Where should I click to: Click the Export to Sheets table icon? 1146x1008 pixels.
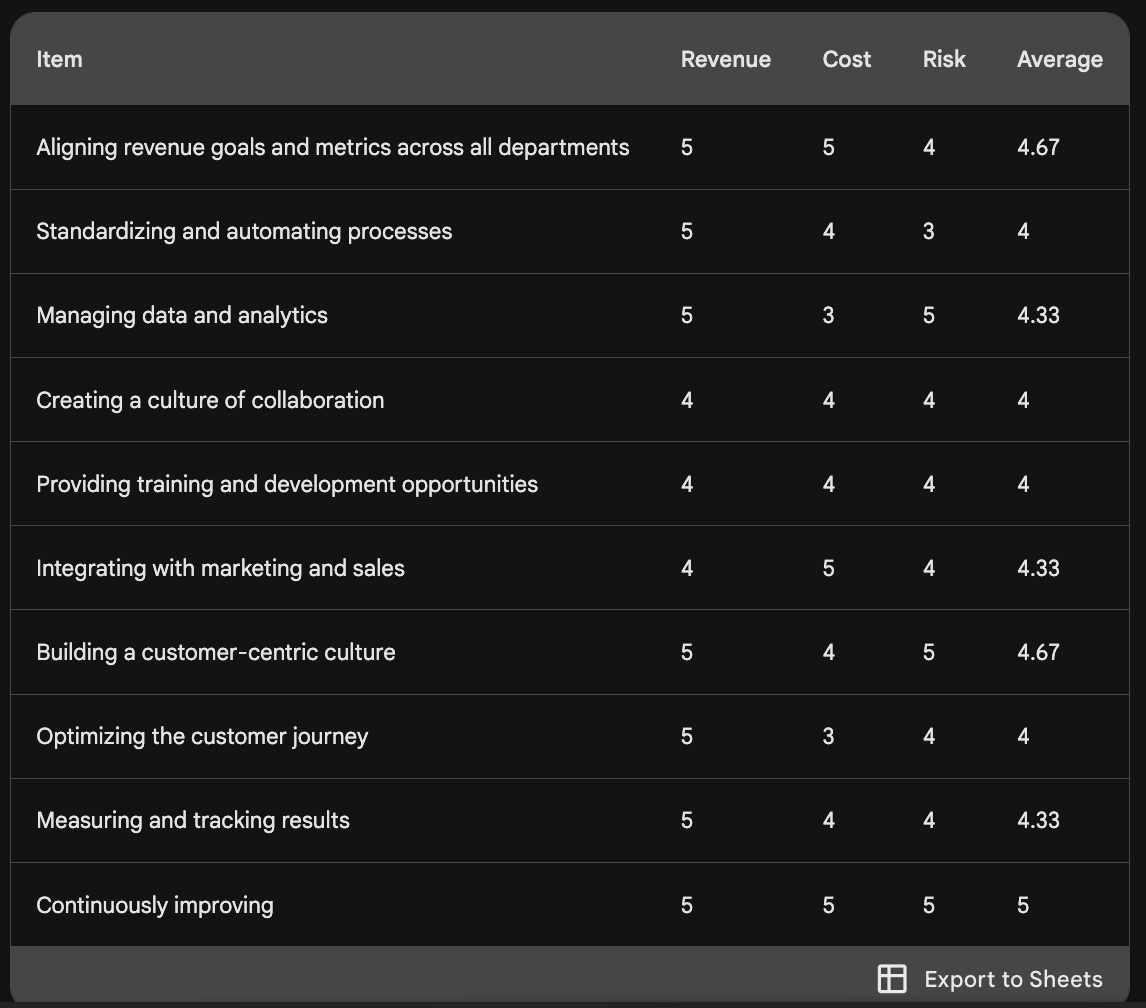(892, 979)
